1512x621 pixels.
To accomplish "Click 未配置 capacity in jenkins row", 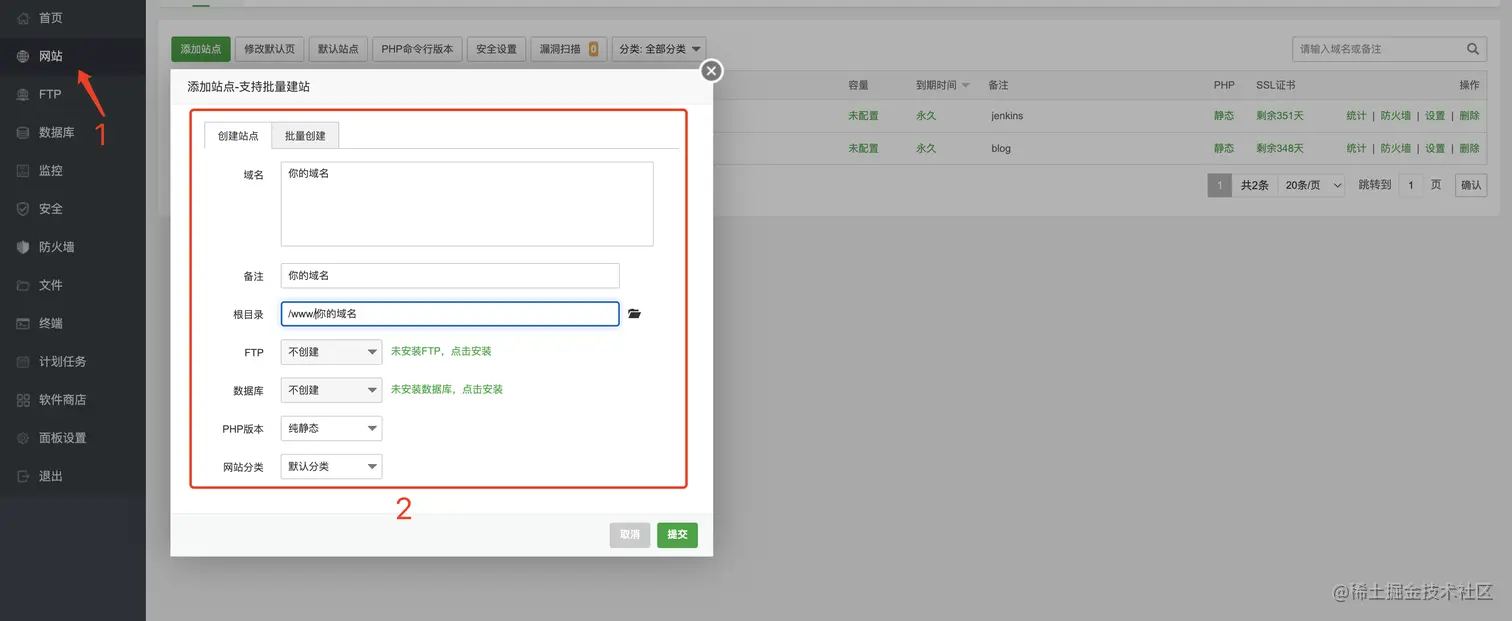I will pyautogui.click(x=863, y=116).
